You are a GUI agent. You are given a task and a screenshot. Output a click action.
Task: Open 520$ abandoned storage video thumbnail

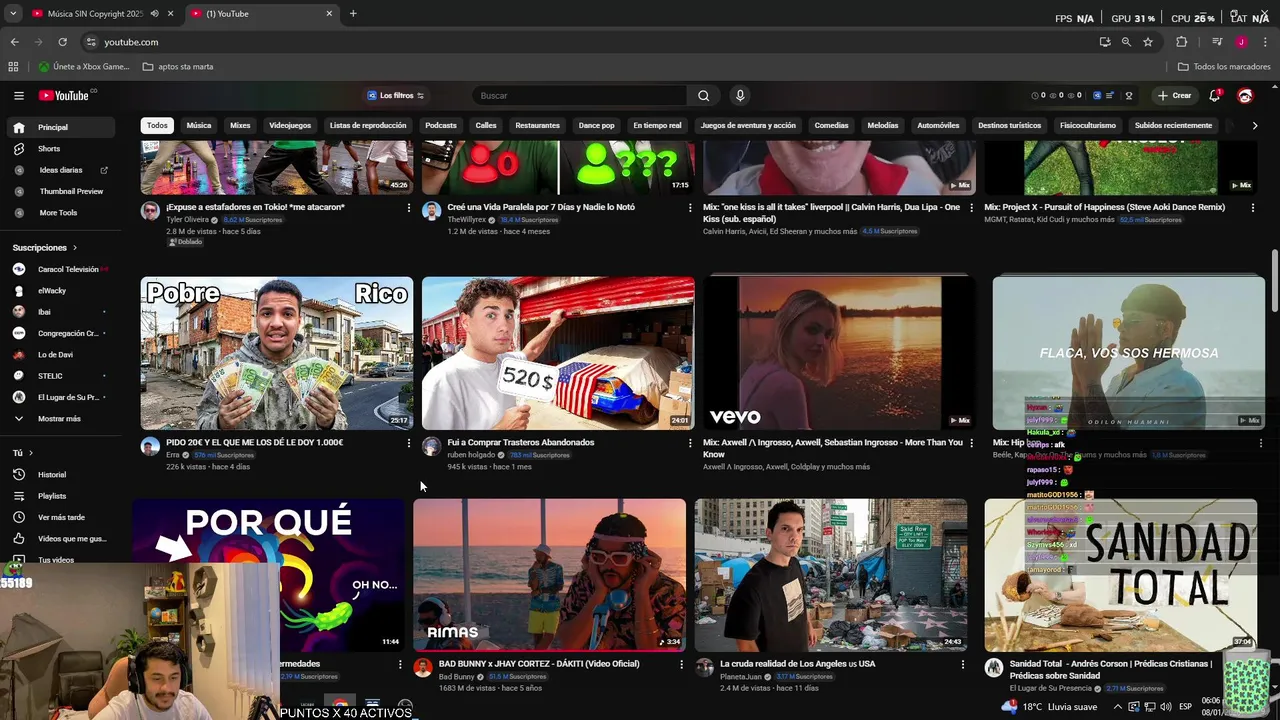point(558,353)
